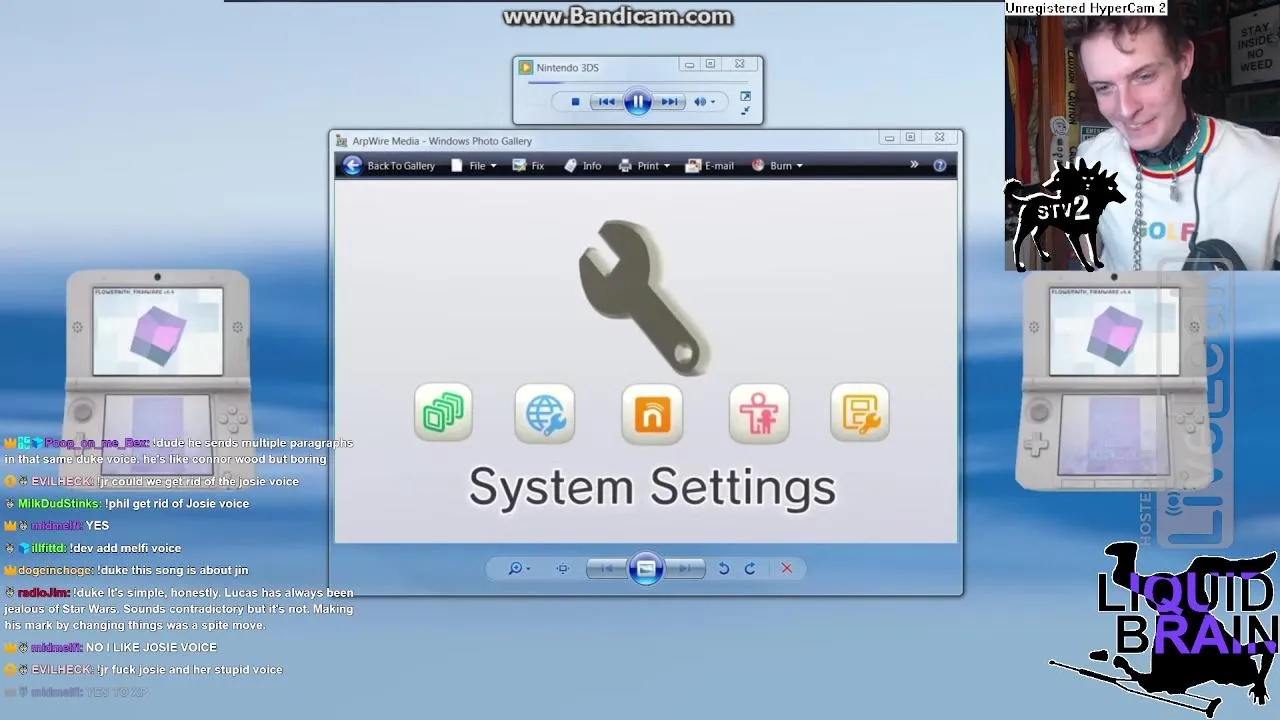The height and width of the screenshot is (720, 1280).
Task: Delete the picture with red X
Action: coord(787,569)
